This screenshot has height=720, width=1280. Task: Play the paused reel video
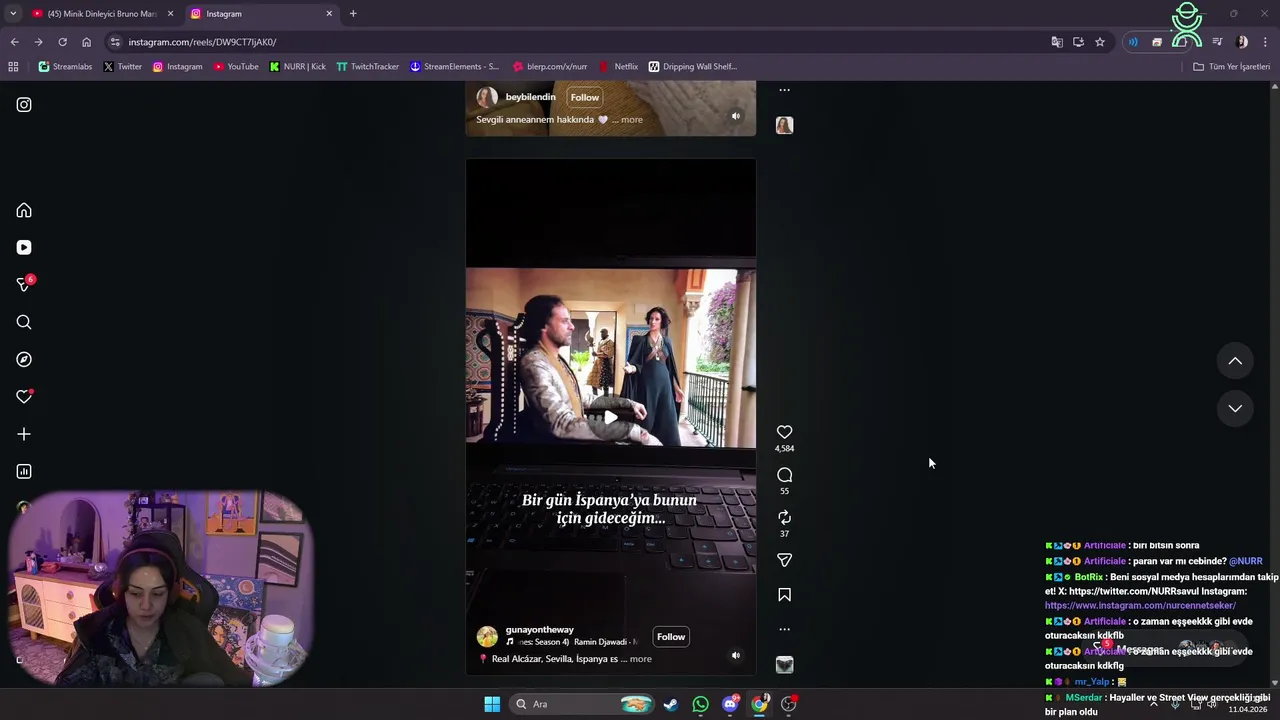[x=610, y=418]
